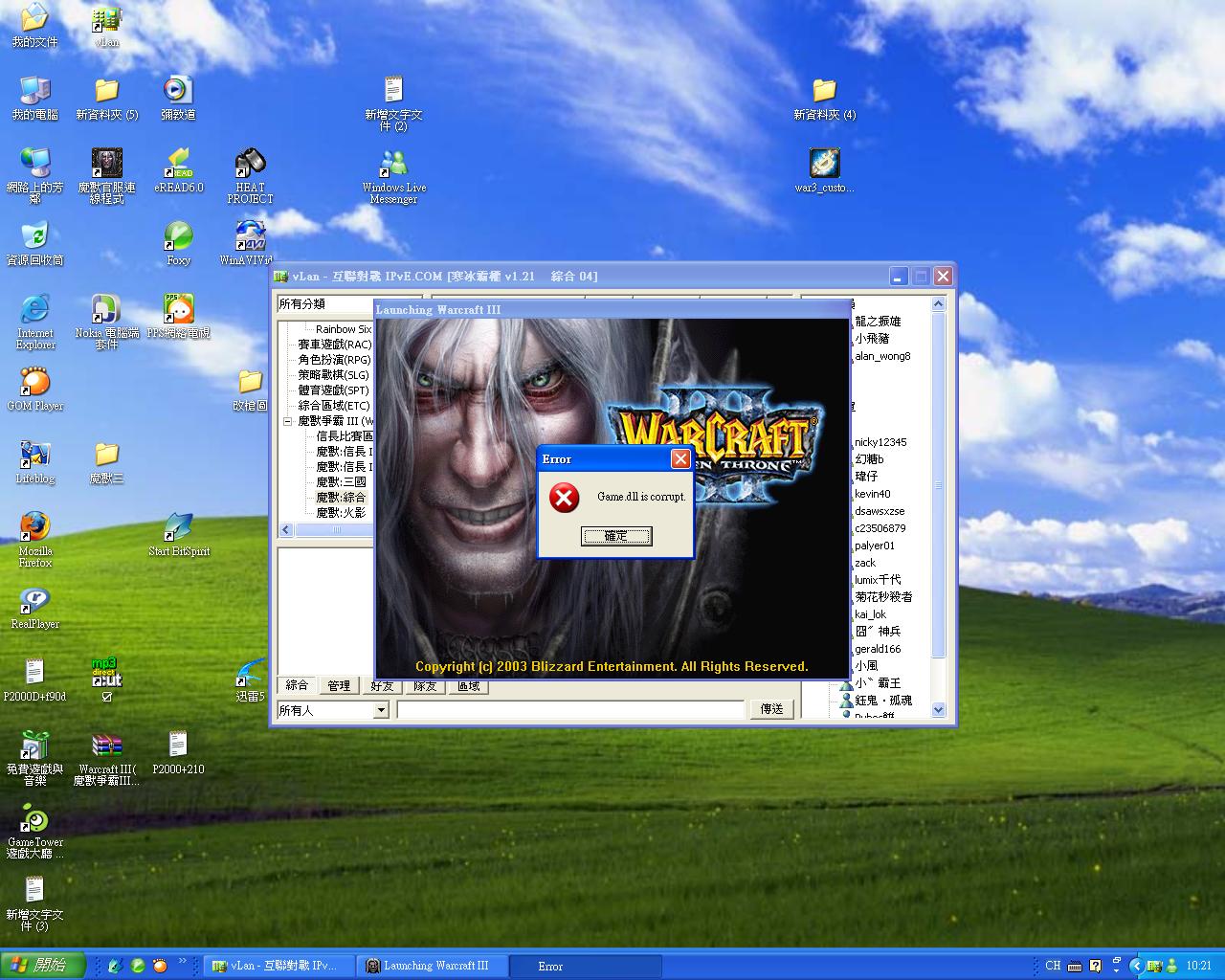Open the HEAT PROJECT desktop icon
The width and height of the screenshot is (1225, 980).
(x=250, y=164)
